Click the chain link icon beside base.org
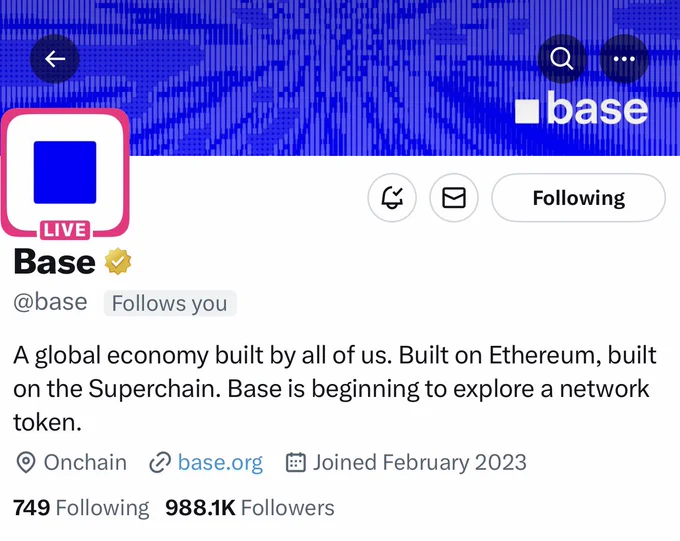Screen dimensions: 680x541 [160, 462]
